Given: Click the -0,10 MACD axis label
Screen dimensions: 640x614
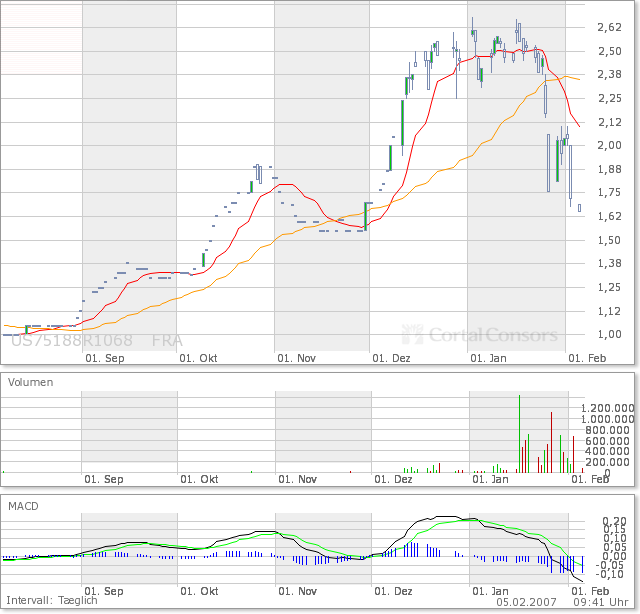Looking at the screenshot, I should click(611, 574).
